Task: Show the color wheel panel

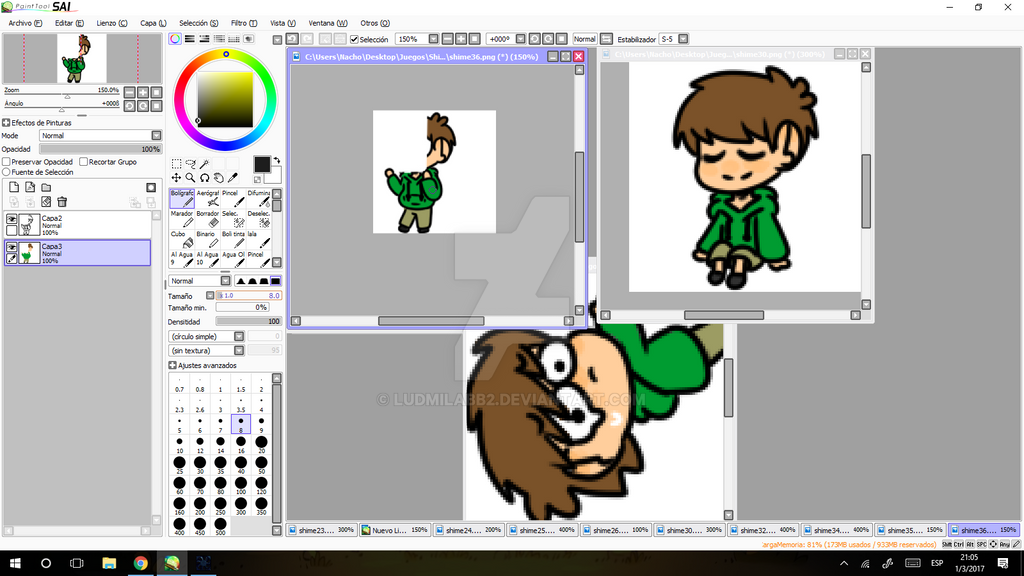Action: coord(175,39)
